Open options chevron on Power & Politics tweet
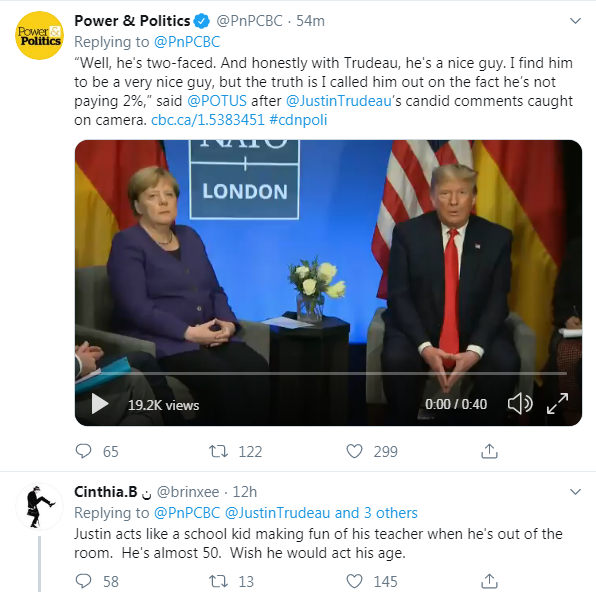 pos(575,21)
